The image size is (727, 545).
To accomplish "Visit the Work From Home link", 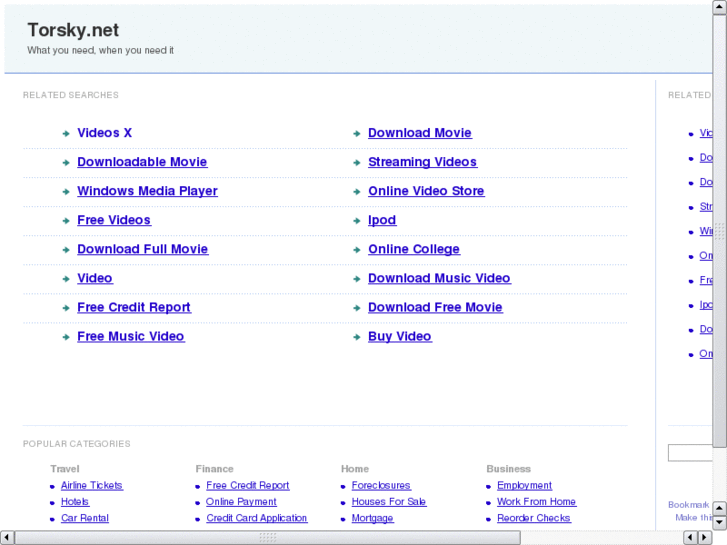I will 536,502.
